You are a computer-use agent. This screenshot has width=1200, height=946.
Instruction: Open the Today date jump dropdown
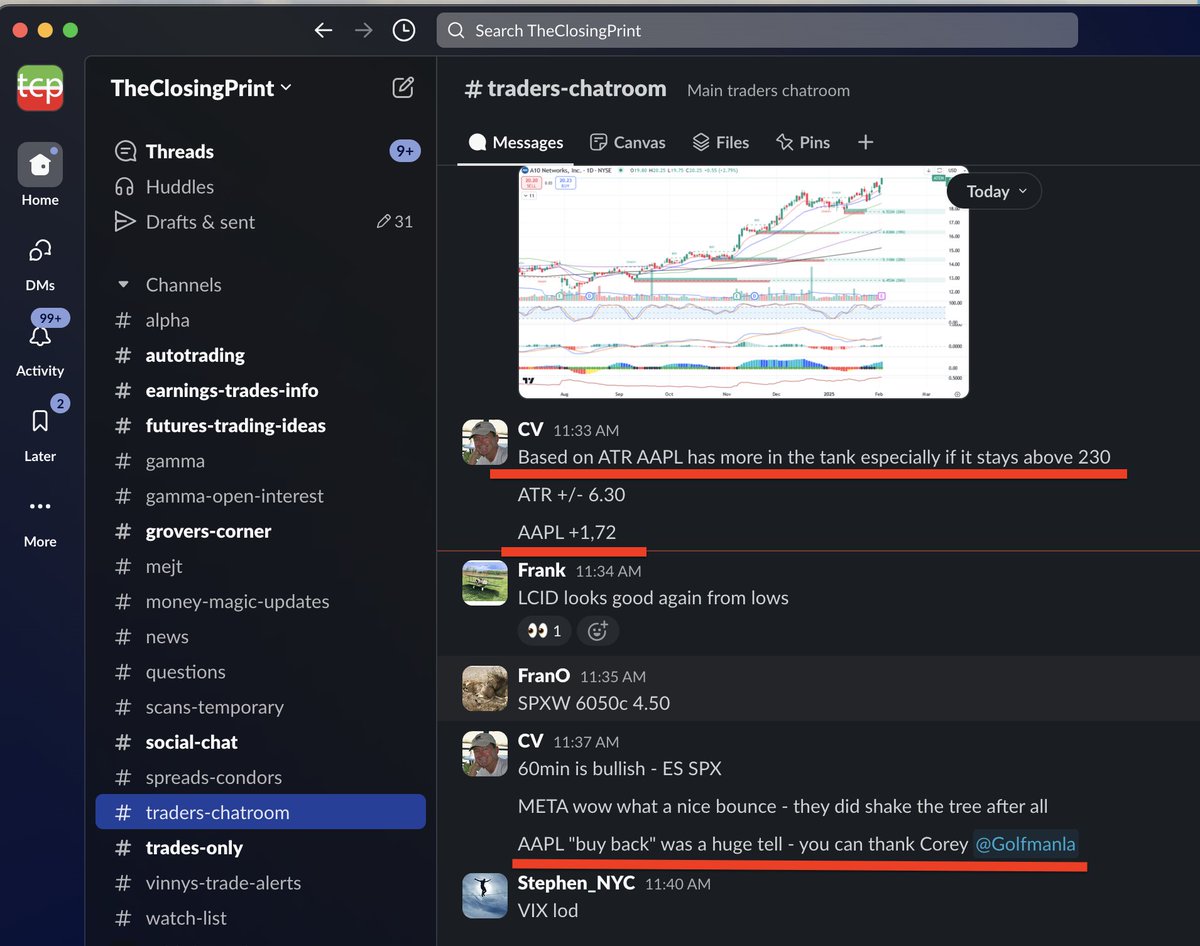tap(993, 191)
